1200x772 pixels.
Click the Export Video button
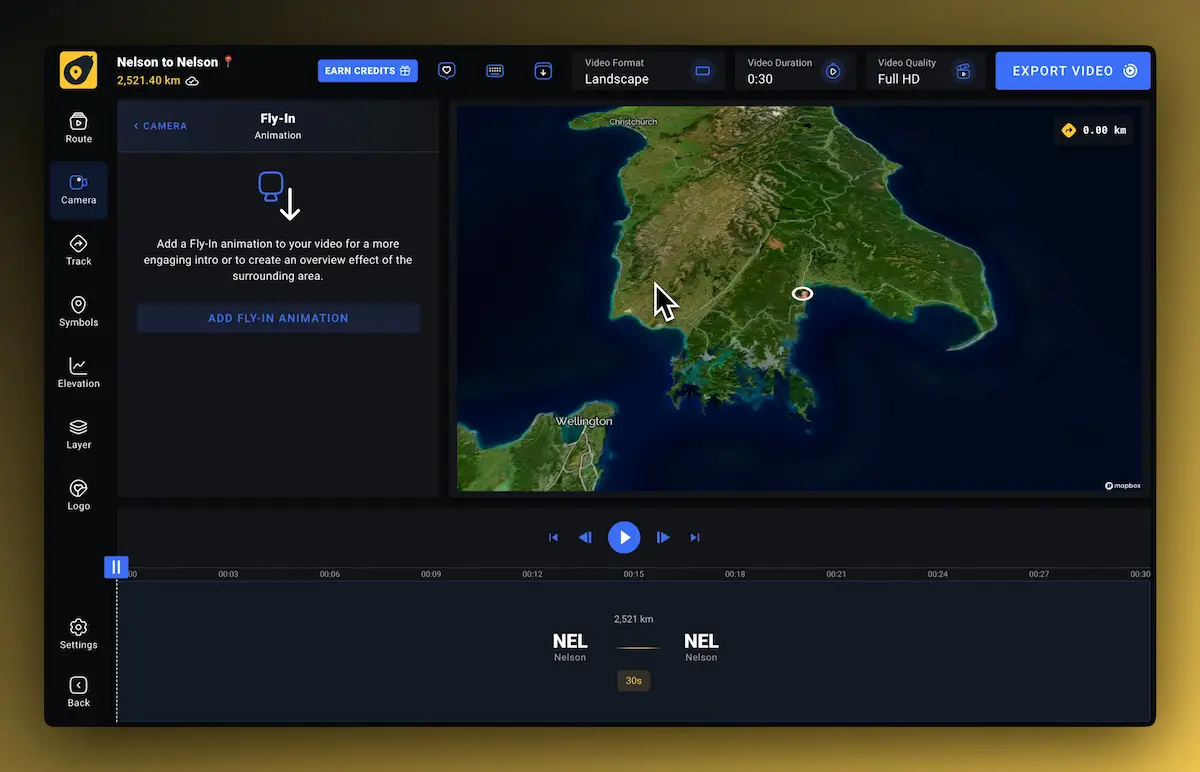1073,71
